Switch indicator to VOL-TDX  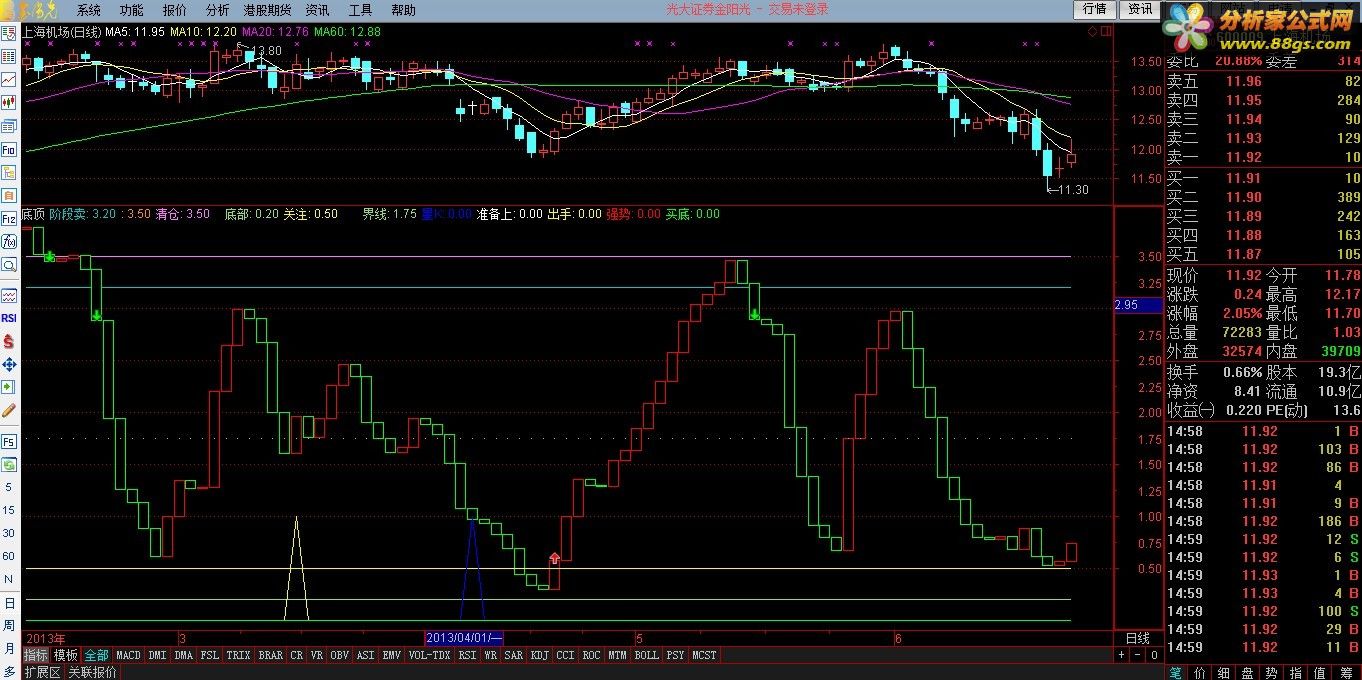point(430,655)
